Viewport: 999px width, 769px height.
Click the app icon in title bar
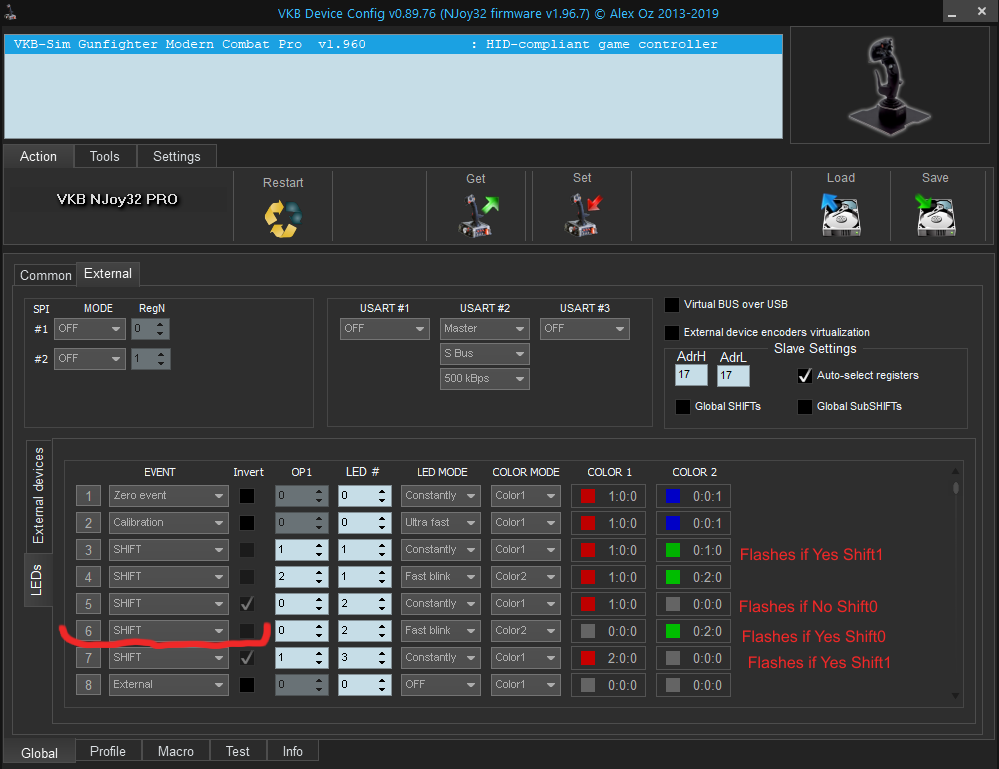[x=10, y=12]
